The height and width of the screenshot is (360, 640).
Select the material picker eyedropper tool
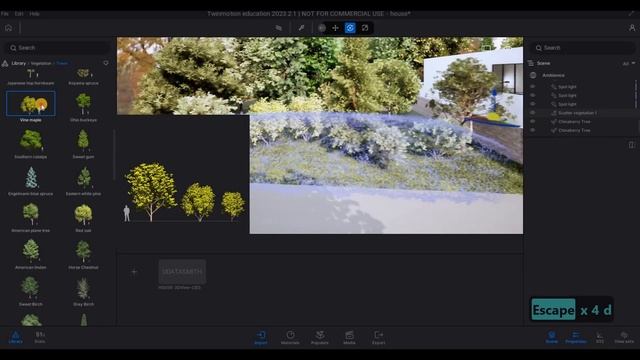tap(301, 28)
